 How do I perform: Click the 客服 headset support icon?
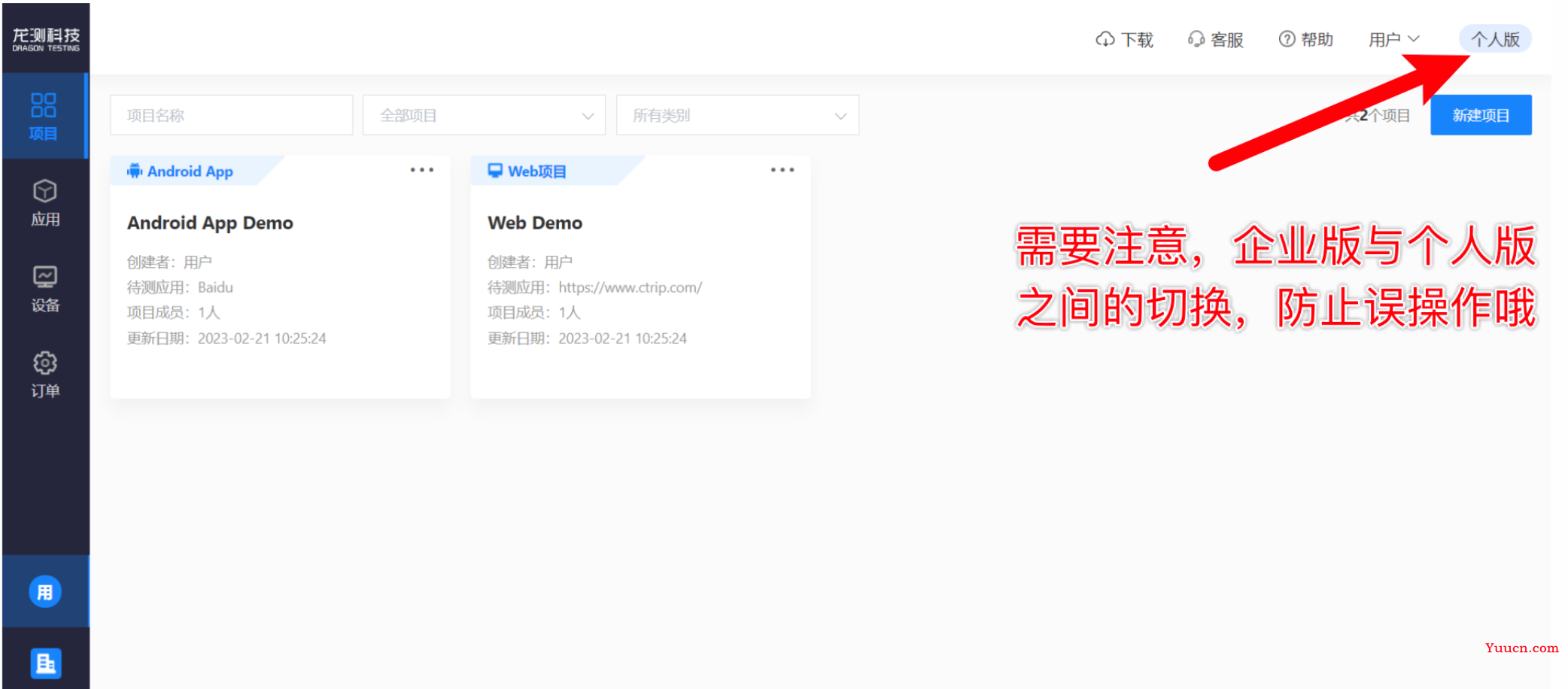[x=1196, y=39]
